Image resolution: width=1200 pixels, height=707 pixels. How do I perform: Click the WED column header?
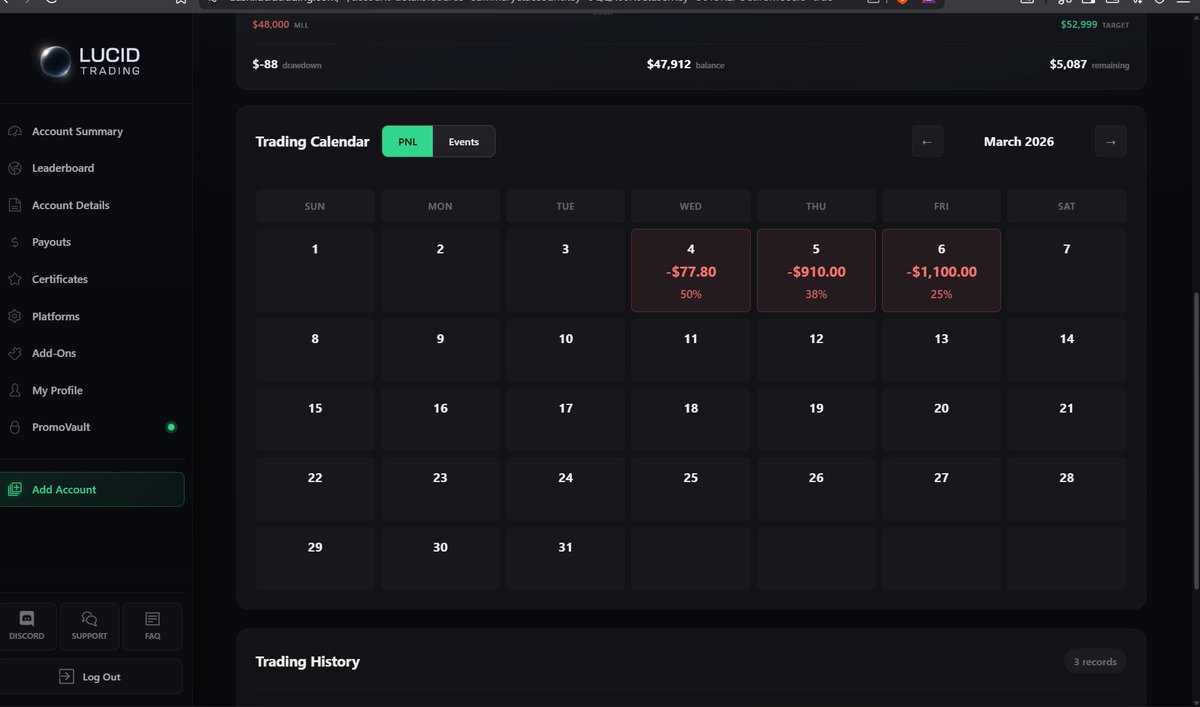[691, 206]
